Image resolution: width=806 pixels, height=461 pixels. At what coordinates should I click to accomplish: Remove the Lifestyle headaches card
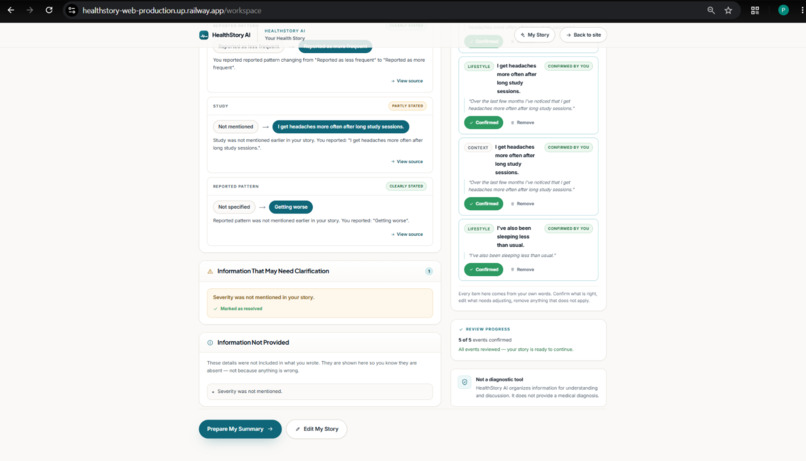pyautogui.click(x=523, y=122)
